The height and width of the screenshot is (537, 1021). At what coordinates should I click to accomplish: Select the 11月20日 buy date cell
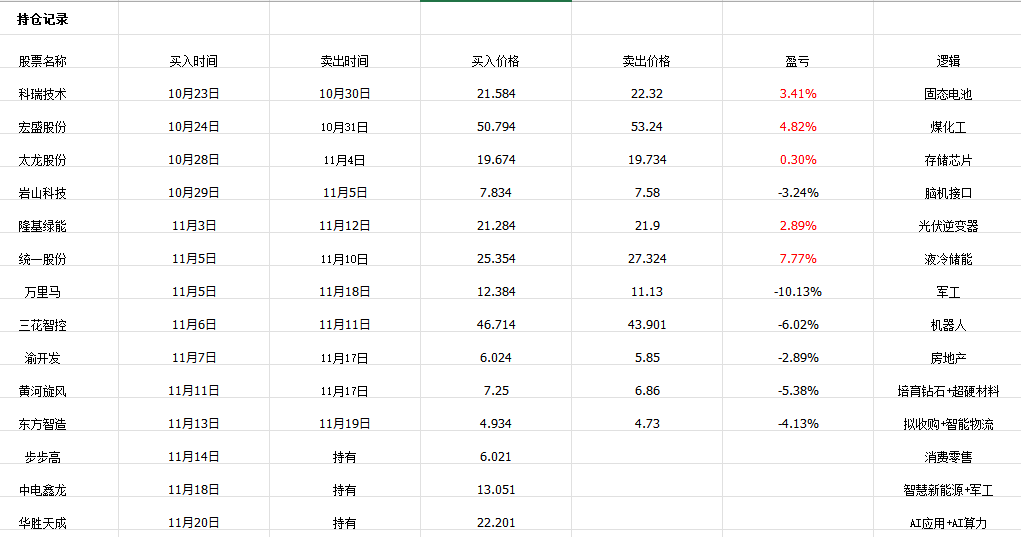pos(193,523)
